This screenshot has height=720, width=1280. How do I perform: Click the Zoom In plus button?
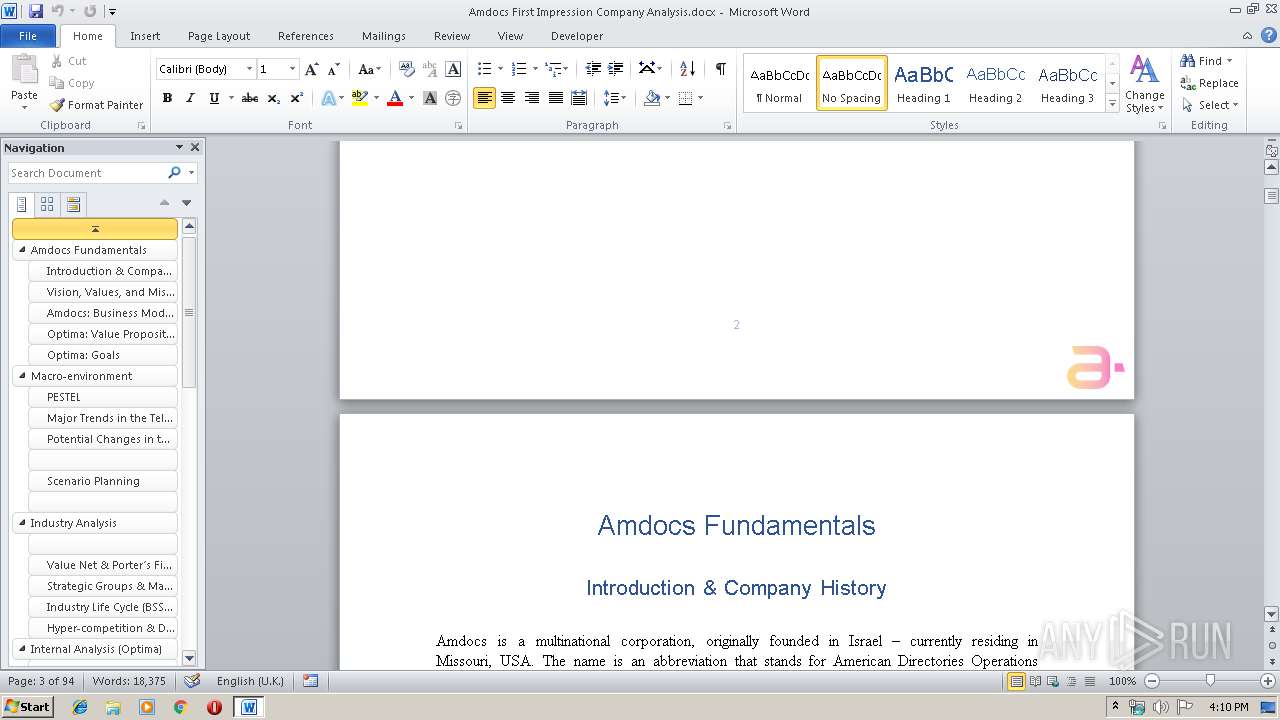click(x=1268, y=681)
